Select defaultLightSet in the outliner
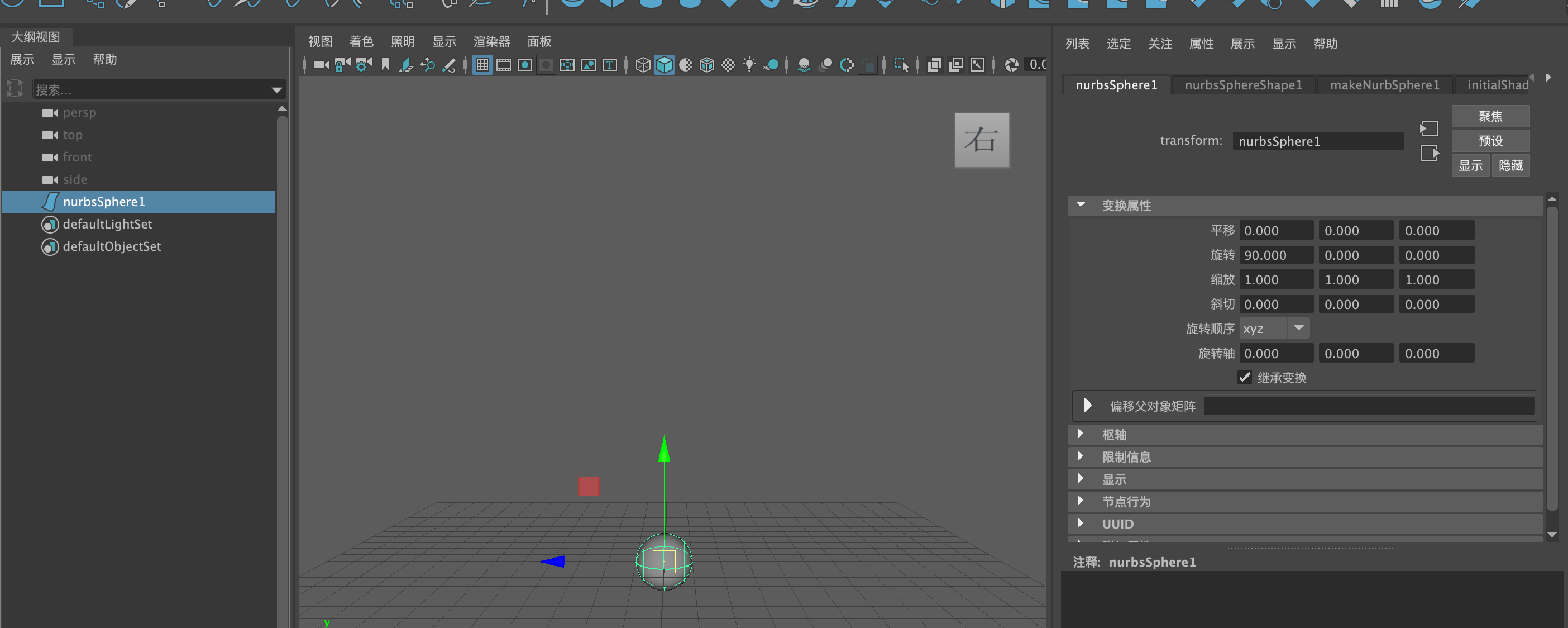The image size is (1568, 628). [x=107, y=224]
